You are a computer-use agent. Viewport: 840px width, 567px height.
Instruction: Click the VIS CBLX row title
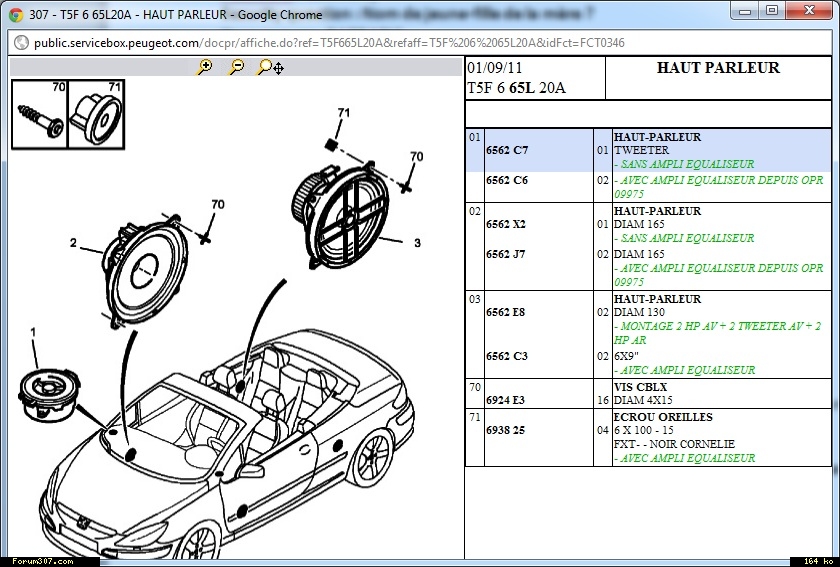640,387
